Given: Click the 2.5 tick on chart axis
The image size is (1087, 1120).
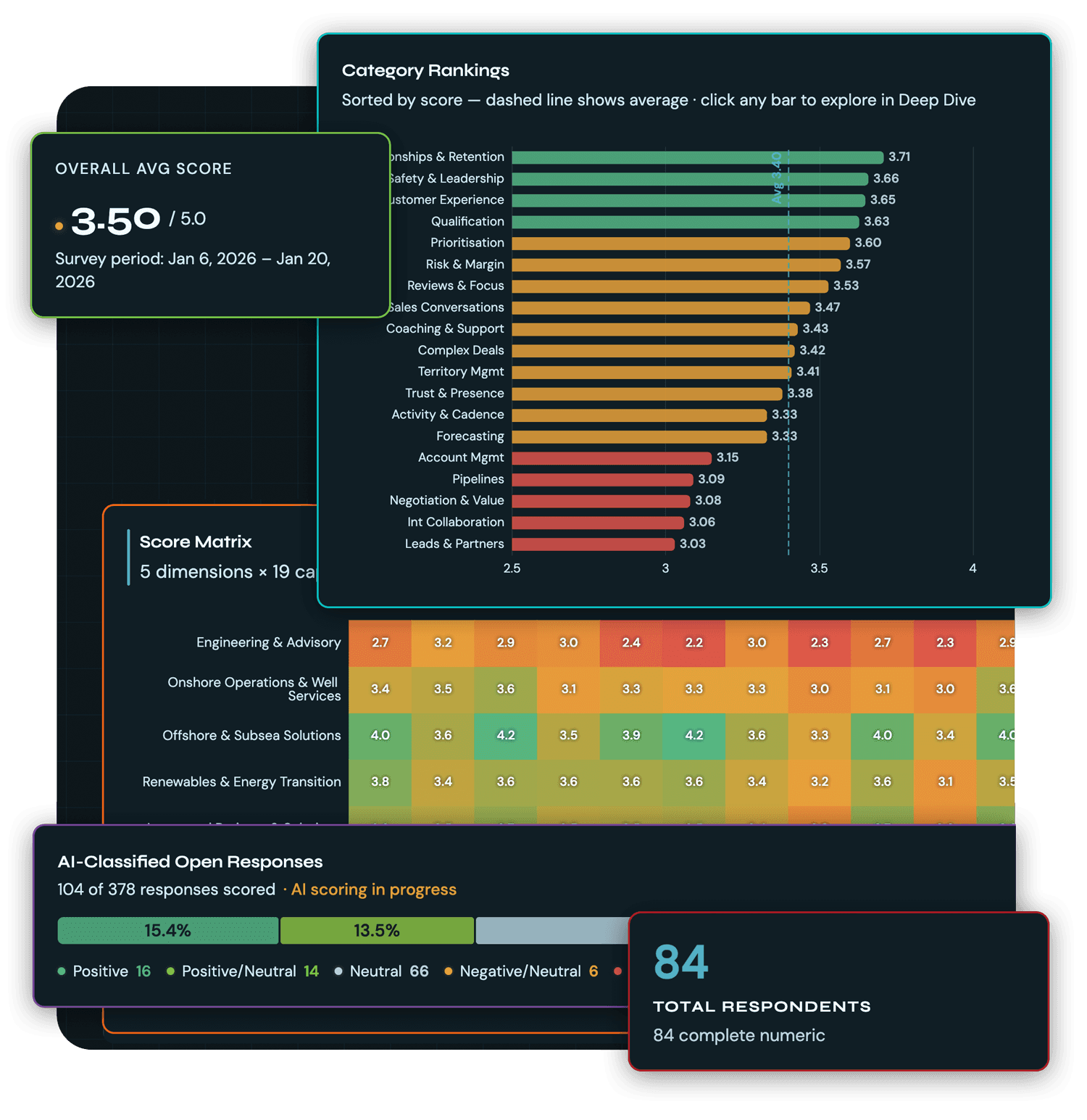Looking at the screenshot, I should click(x=512, y=569).
